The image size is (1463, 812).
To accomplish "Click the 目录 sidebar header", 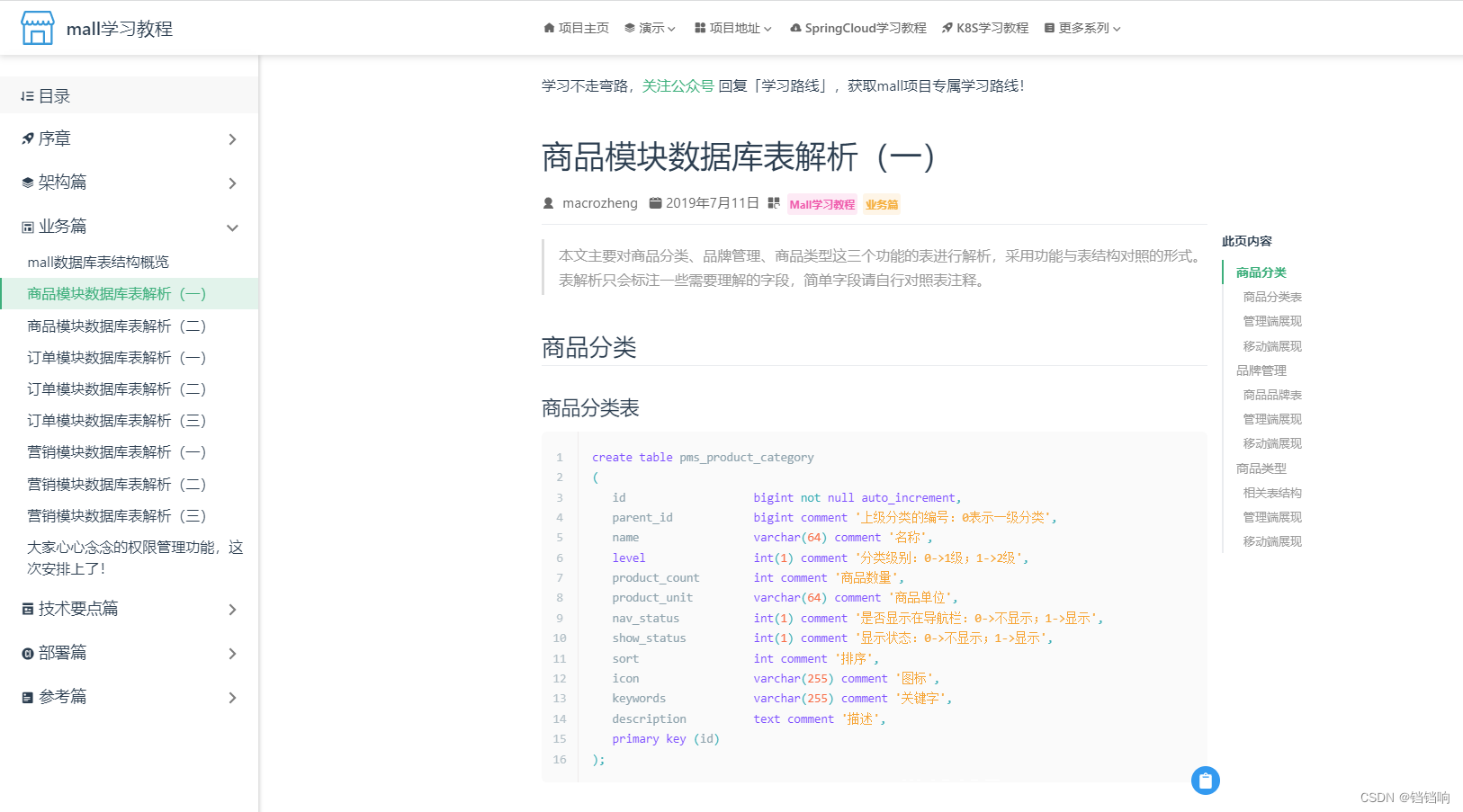I will (130, 95).
